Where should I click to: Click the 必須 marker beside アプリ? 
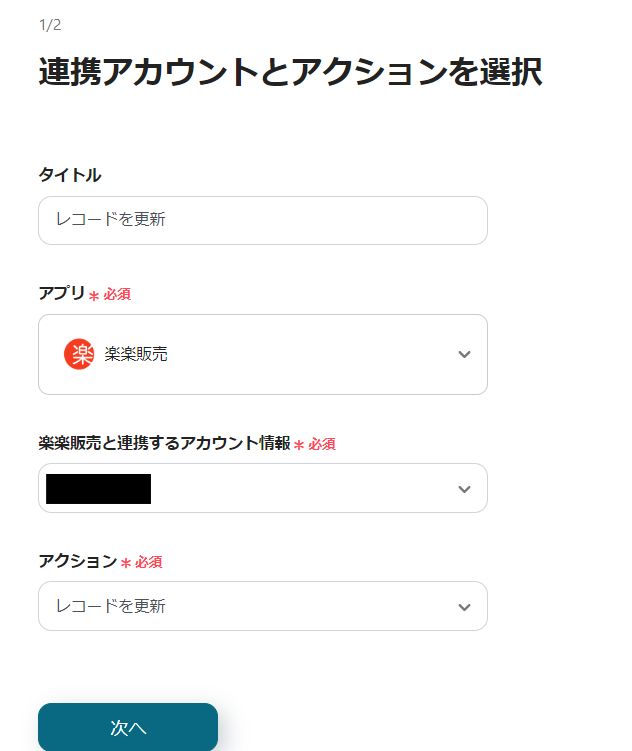[x=117, y=294]
